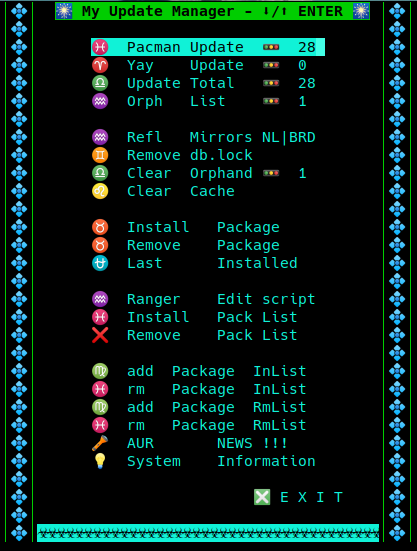
Task: Click the traffic light icon in Update Total row
Action: (x=271, y=83)
